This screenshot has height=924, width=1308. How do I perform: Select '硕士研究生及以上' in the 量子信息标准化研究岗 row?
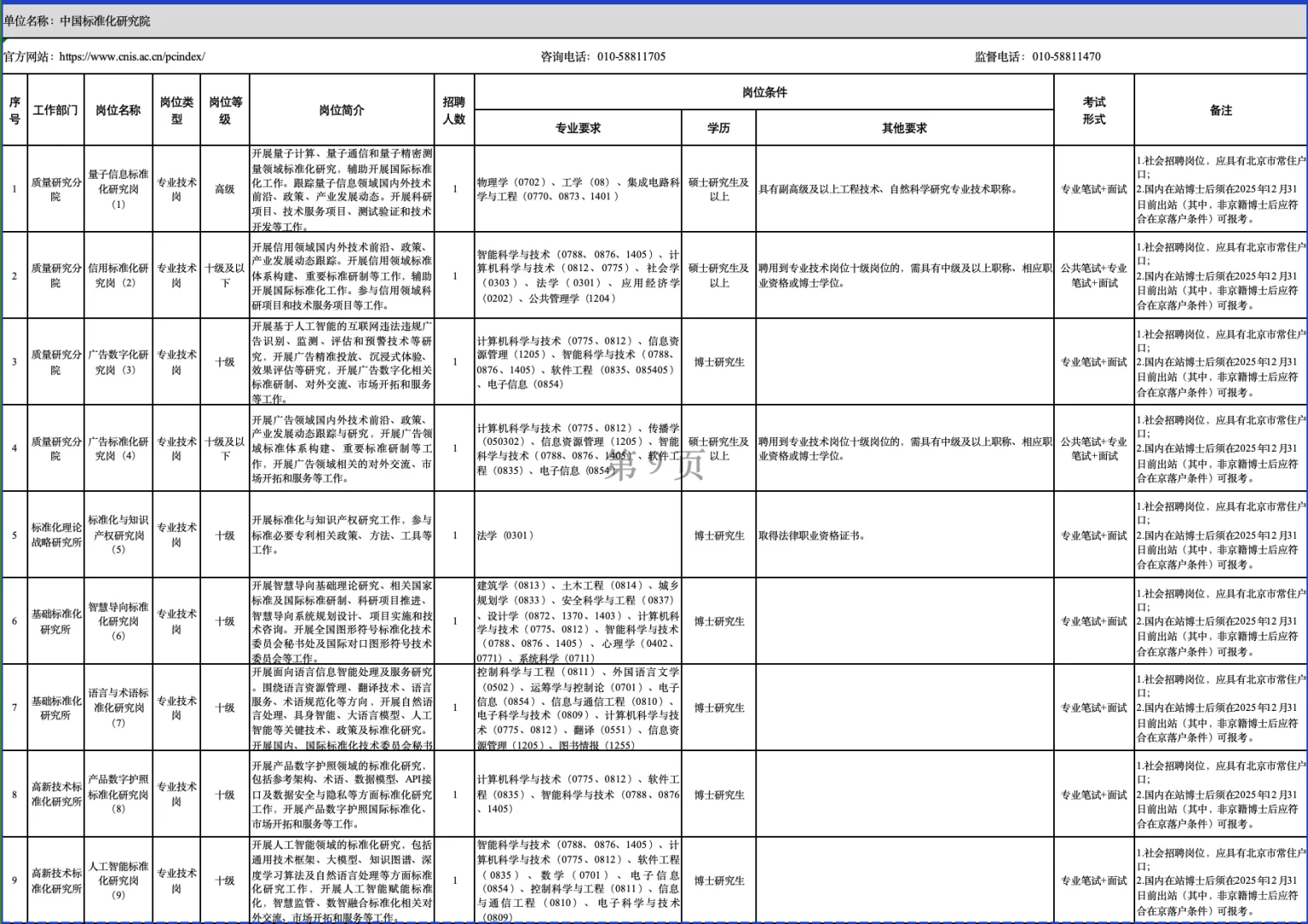click(x=719, y=189)
